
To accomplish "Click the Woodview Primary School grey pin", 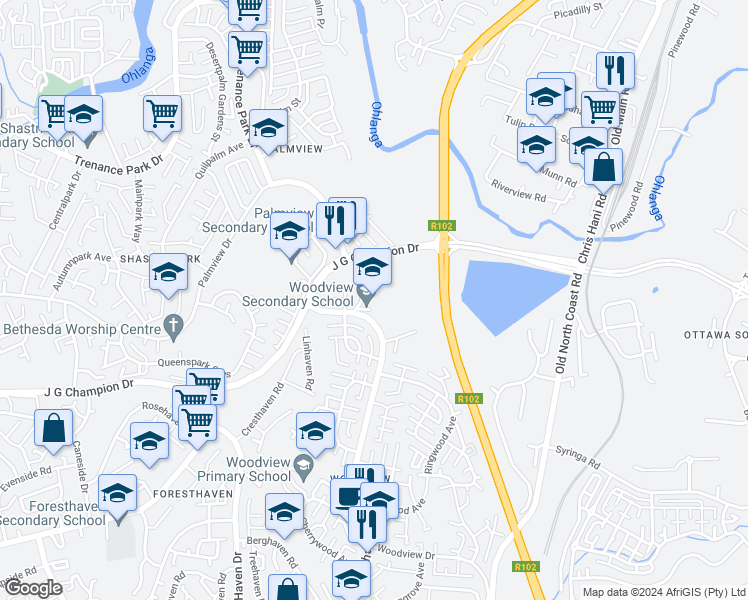I will [303, 468].
